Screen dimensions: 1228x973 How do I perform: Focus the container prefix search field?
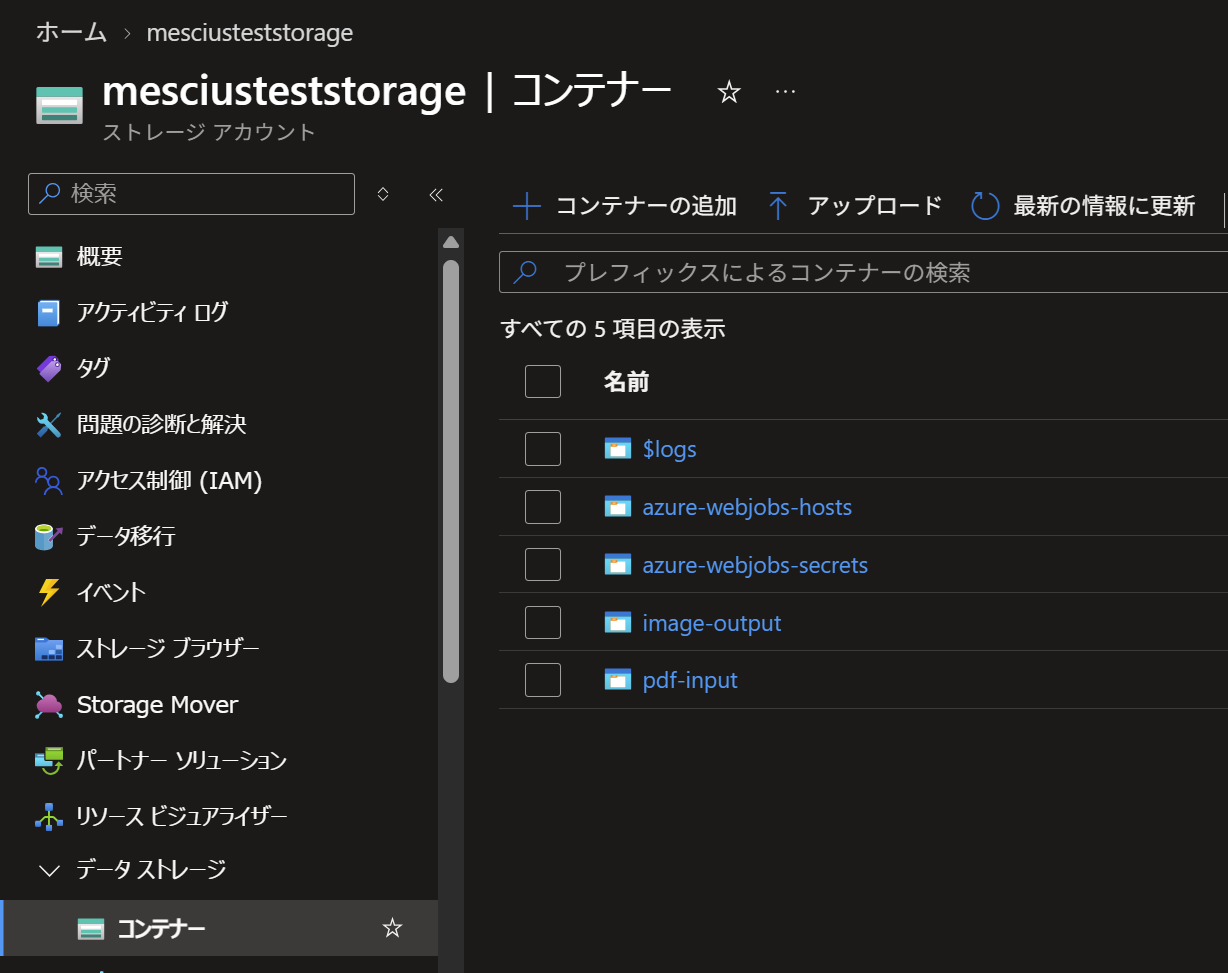tap(863, 272)
